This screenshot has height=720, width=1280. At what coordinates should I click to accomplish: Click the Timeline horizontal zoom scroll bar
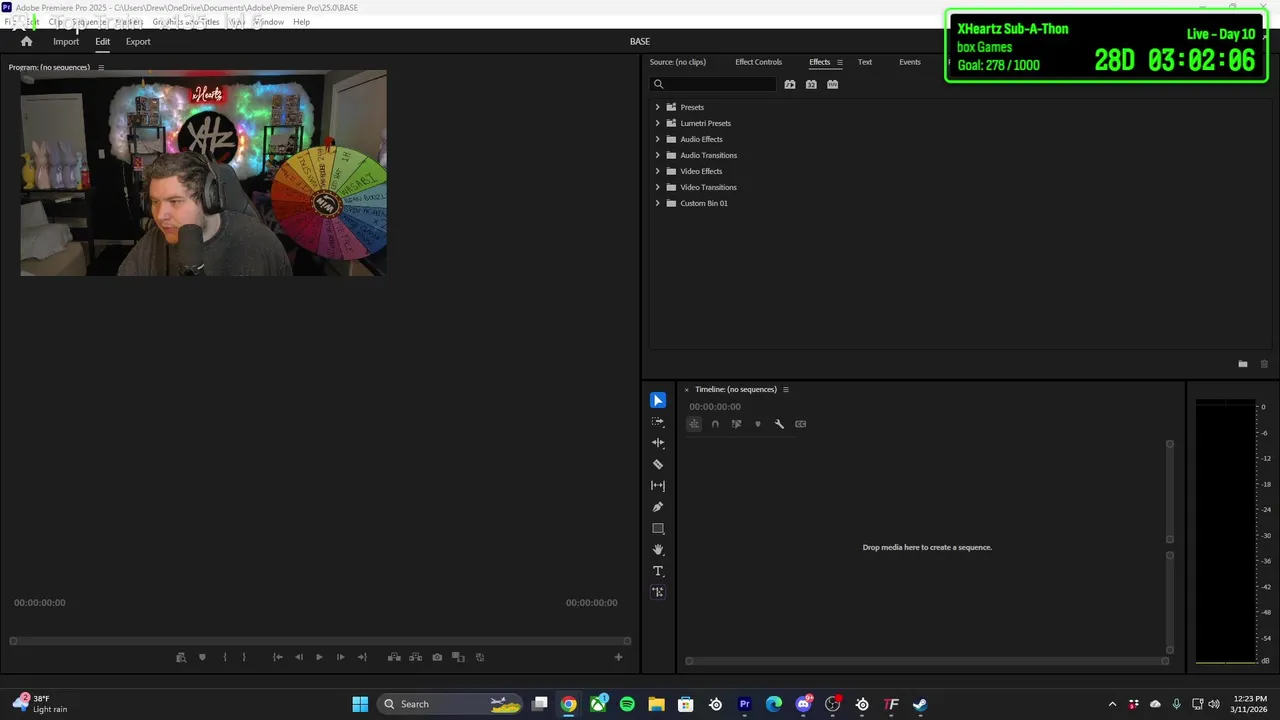[x=927, y=661]
